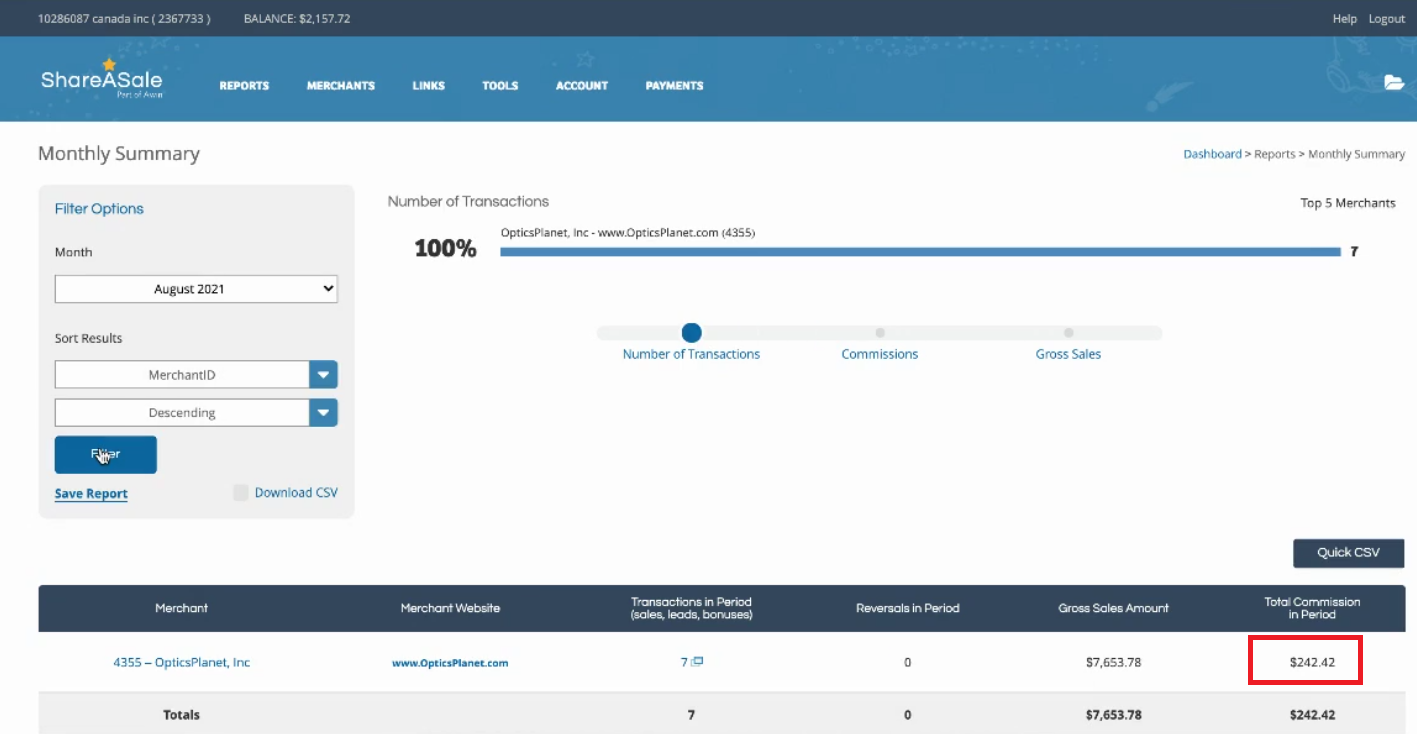Click the 10286087 canada inc account name
Image resolution: width=1417 pixels, height=734 pixels.
click(x=124, y=19)
